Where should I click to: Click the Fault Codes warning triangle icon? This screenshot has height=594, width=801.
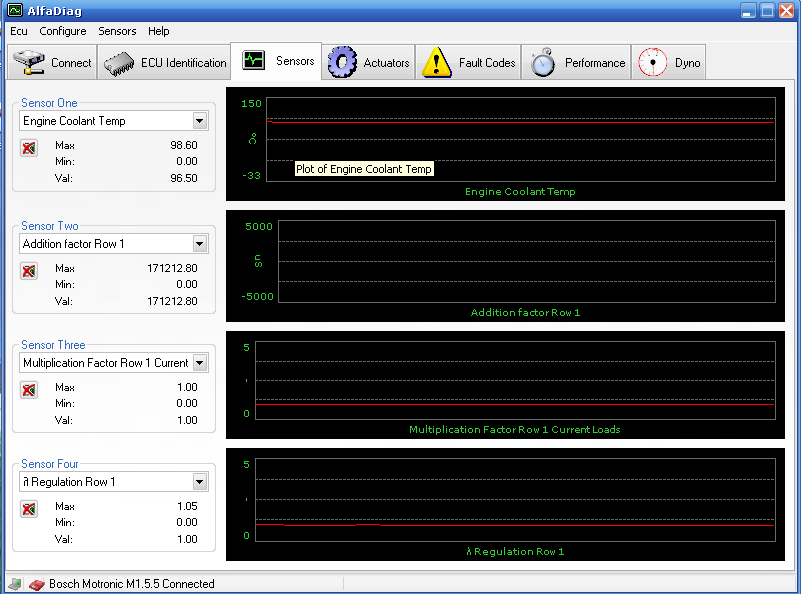(437, 62)
